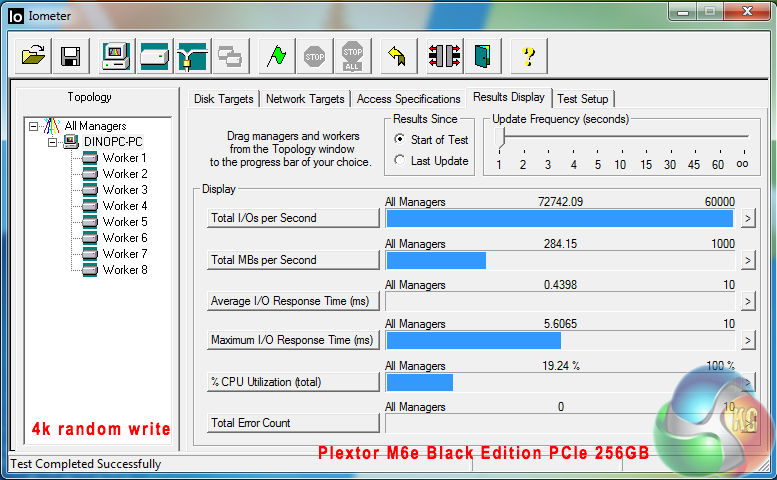Switch to the Disk Targets tab

click(223, 99)
